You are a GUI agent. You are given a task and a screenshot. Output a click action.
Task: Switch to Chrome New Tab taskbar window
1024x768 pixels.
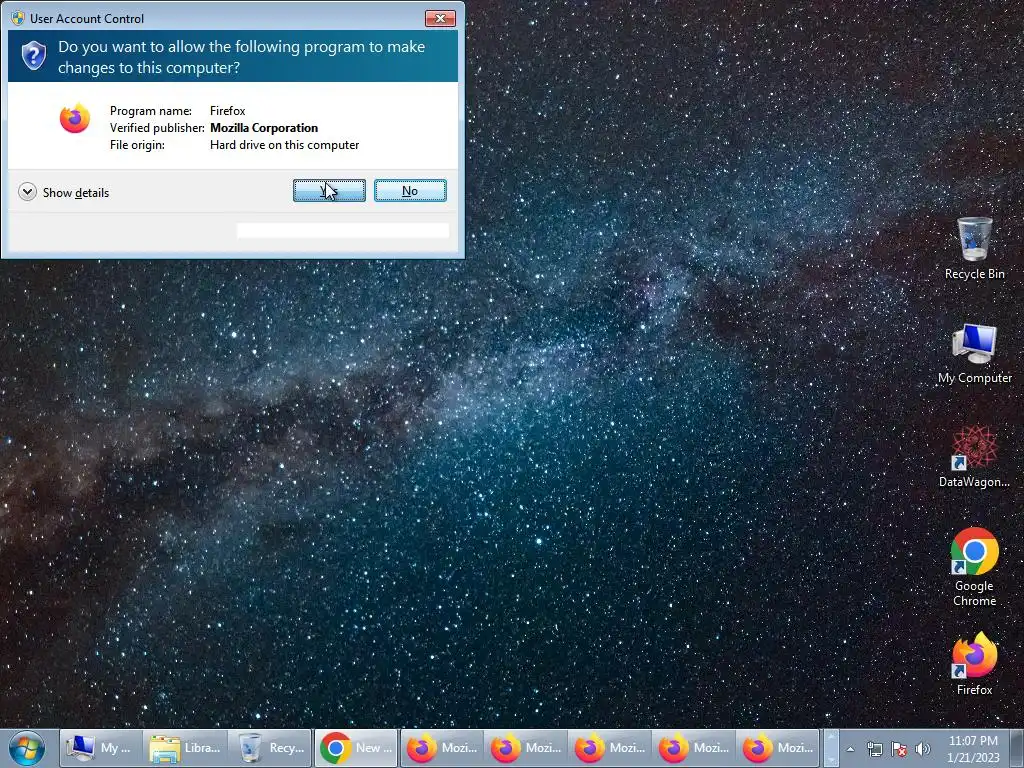point(356,748)
